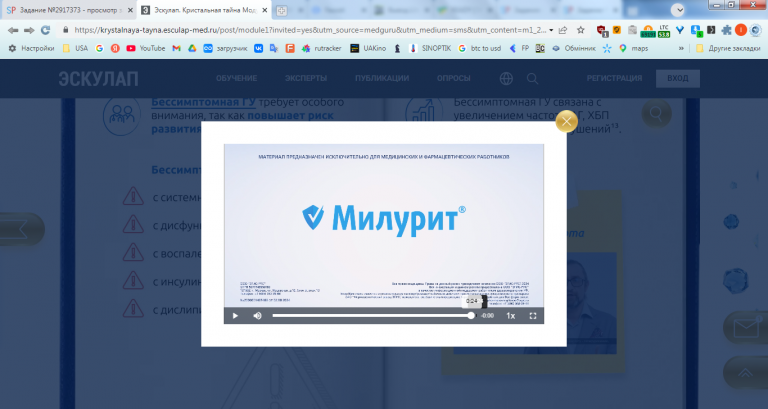Image resolution: width=768 pixels, height=409 pixels.
Task: Open the Настройки bookmark
Action: click(x=31, y=48)
